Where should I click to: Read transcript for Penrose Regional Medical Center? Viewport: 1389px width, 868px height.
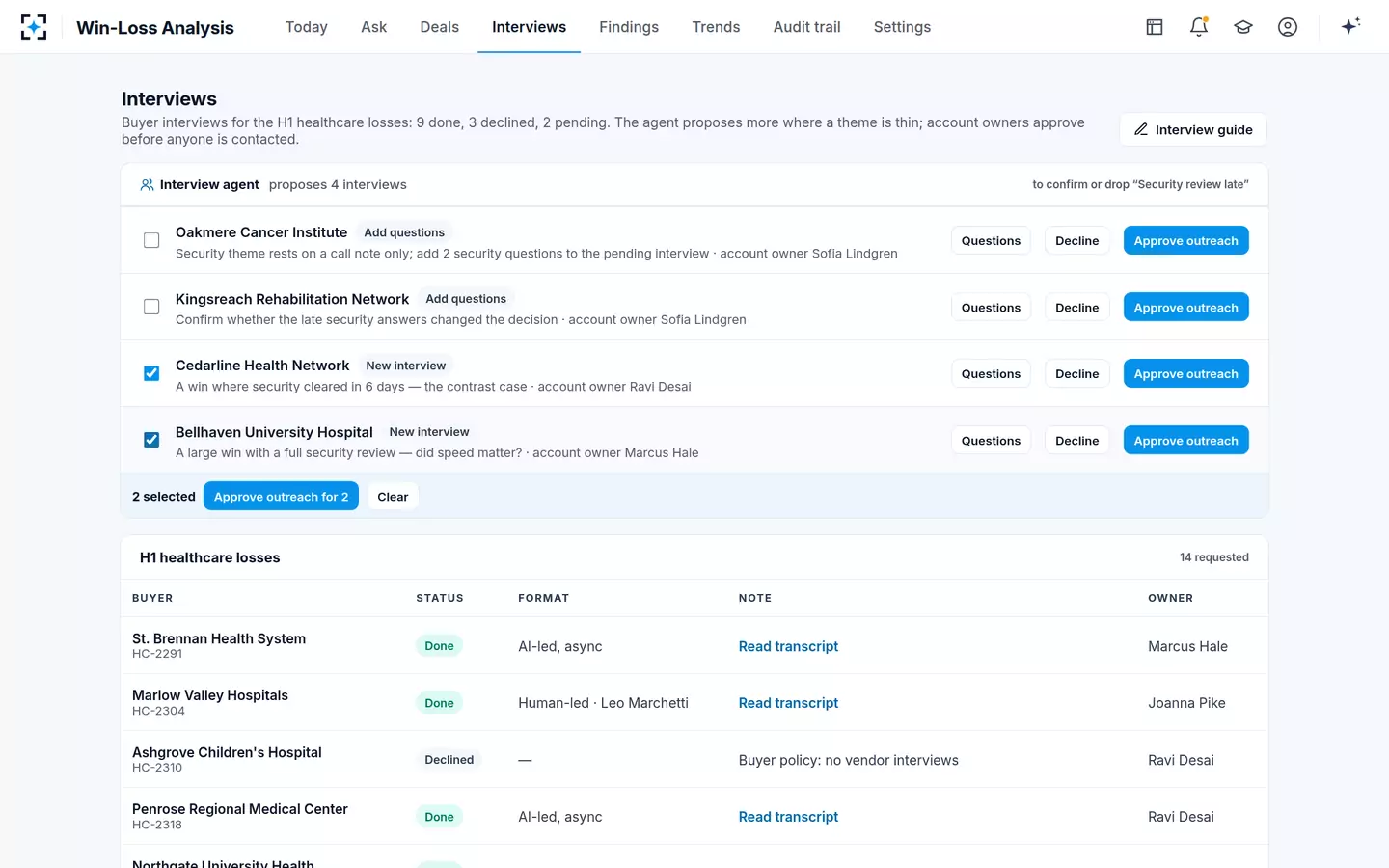(x=788, y=817)
